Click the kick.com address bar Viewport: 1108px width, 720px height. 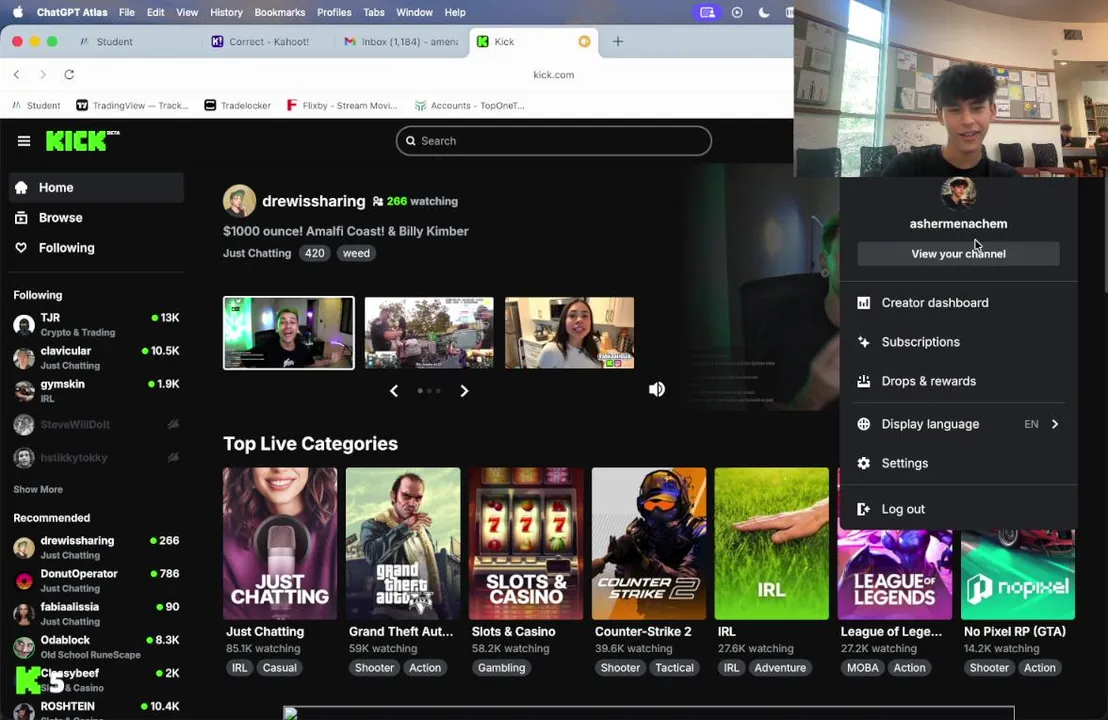click(x=553, y=74)
